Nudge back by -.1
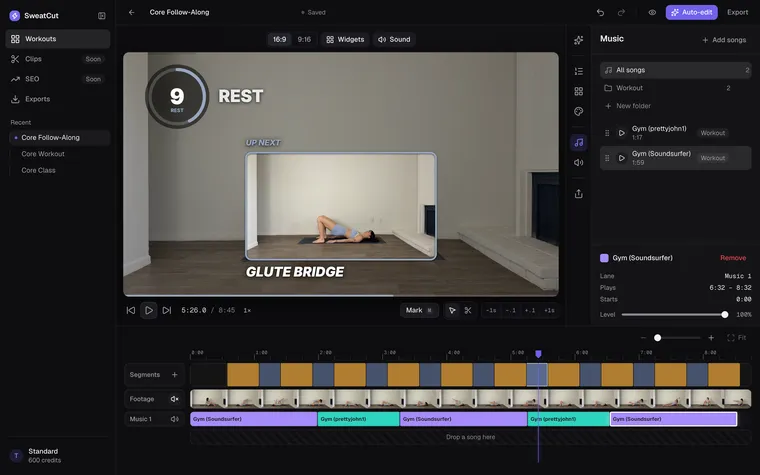Viewport: 760px width, 475px height. coord(510,311)
